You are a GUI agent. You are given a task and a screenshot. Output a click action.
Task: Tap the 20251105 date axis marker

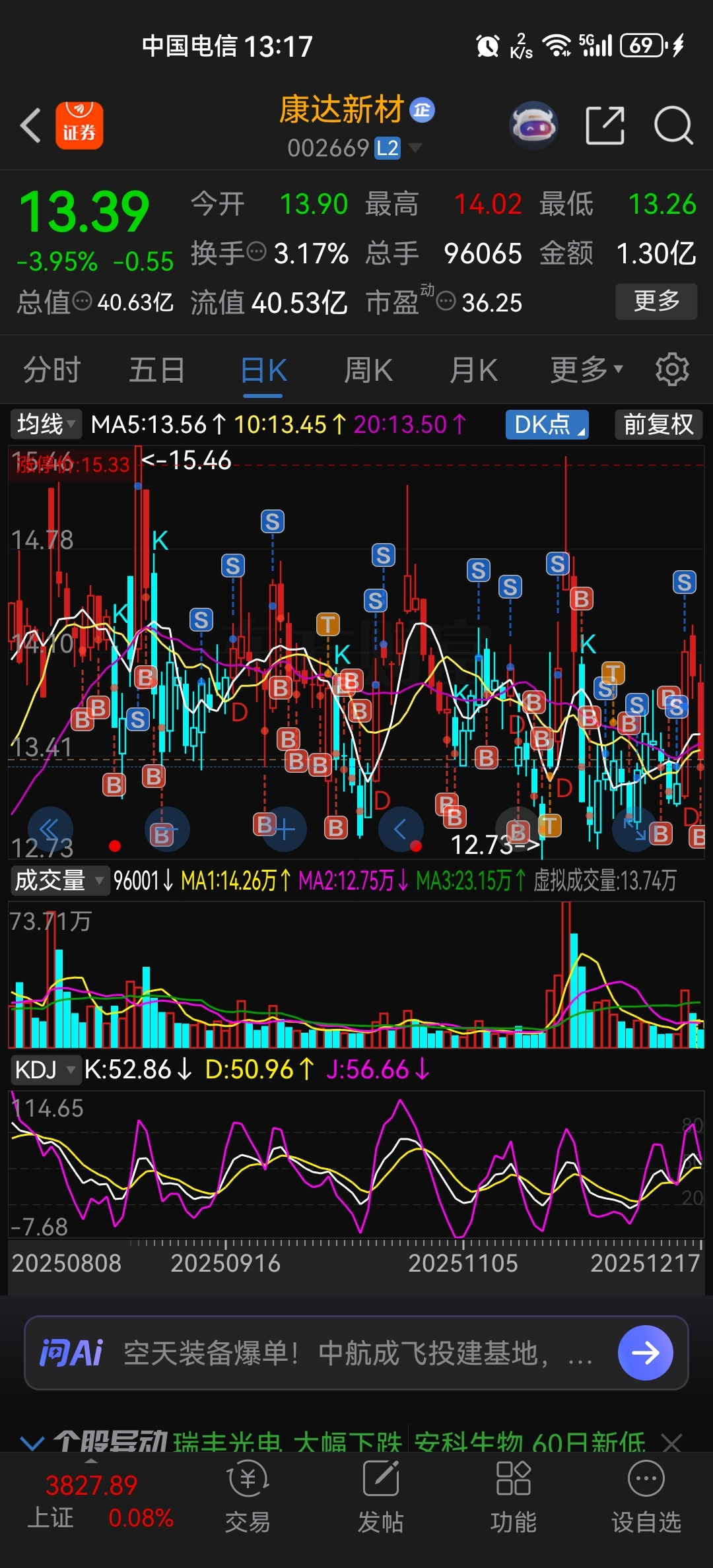[x=463, y=1263]
